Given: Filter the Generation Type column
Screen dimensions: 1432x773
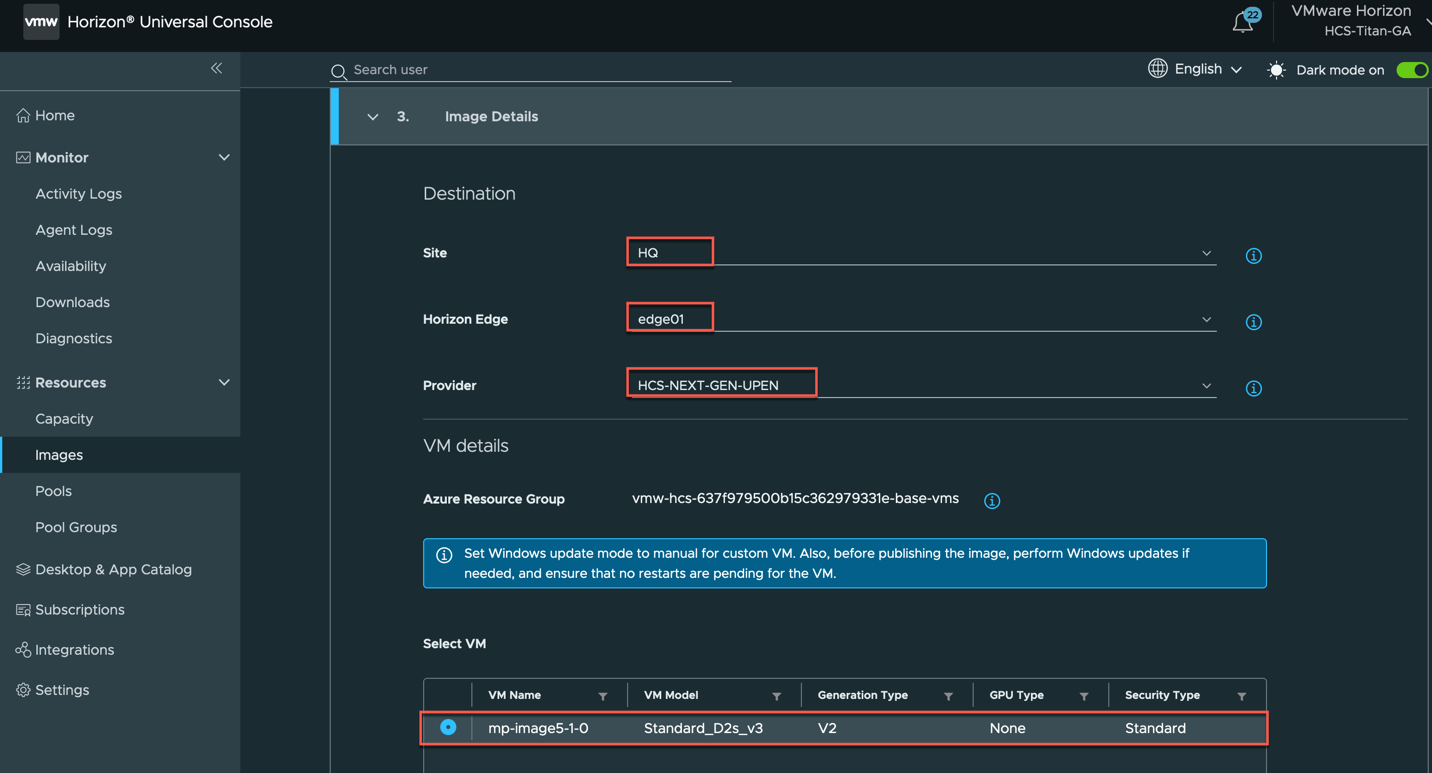Looking at the screenshot, I should (949, 696).
